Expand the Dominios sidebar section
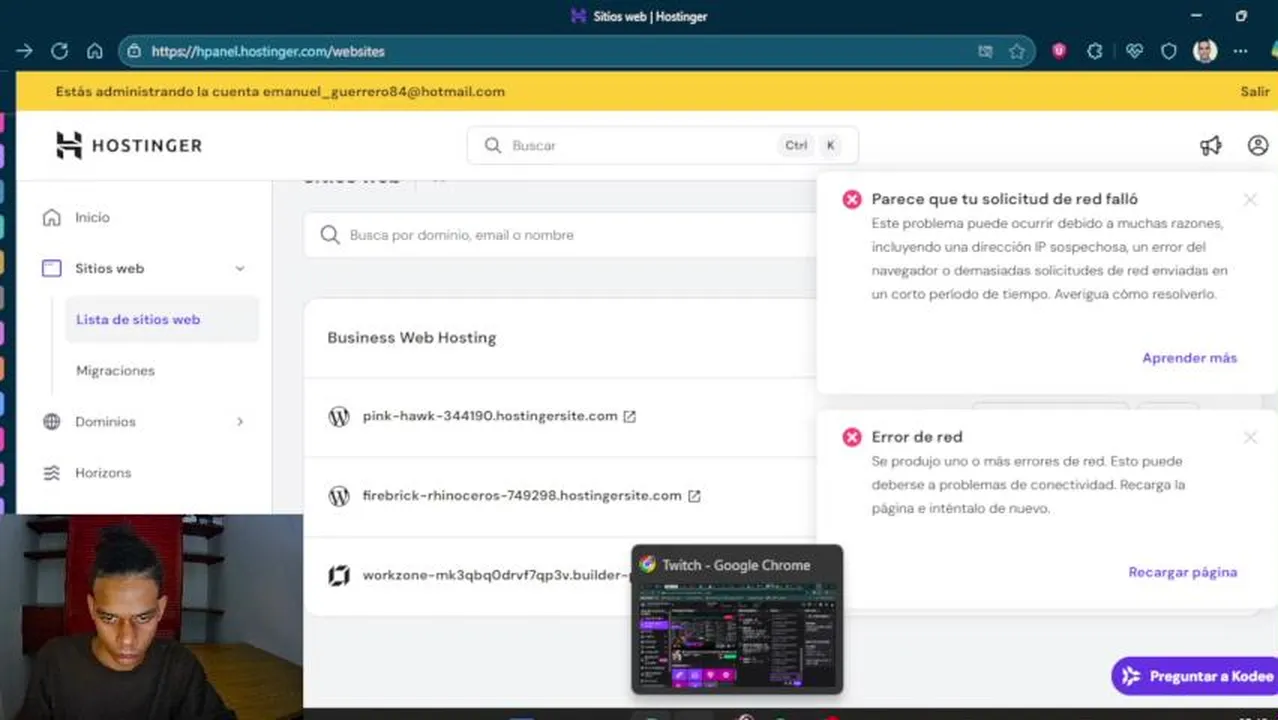 point(240,421)
